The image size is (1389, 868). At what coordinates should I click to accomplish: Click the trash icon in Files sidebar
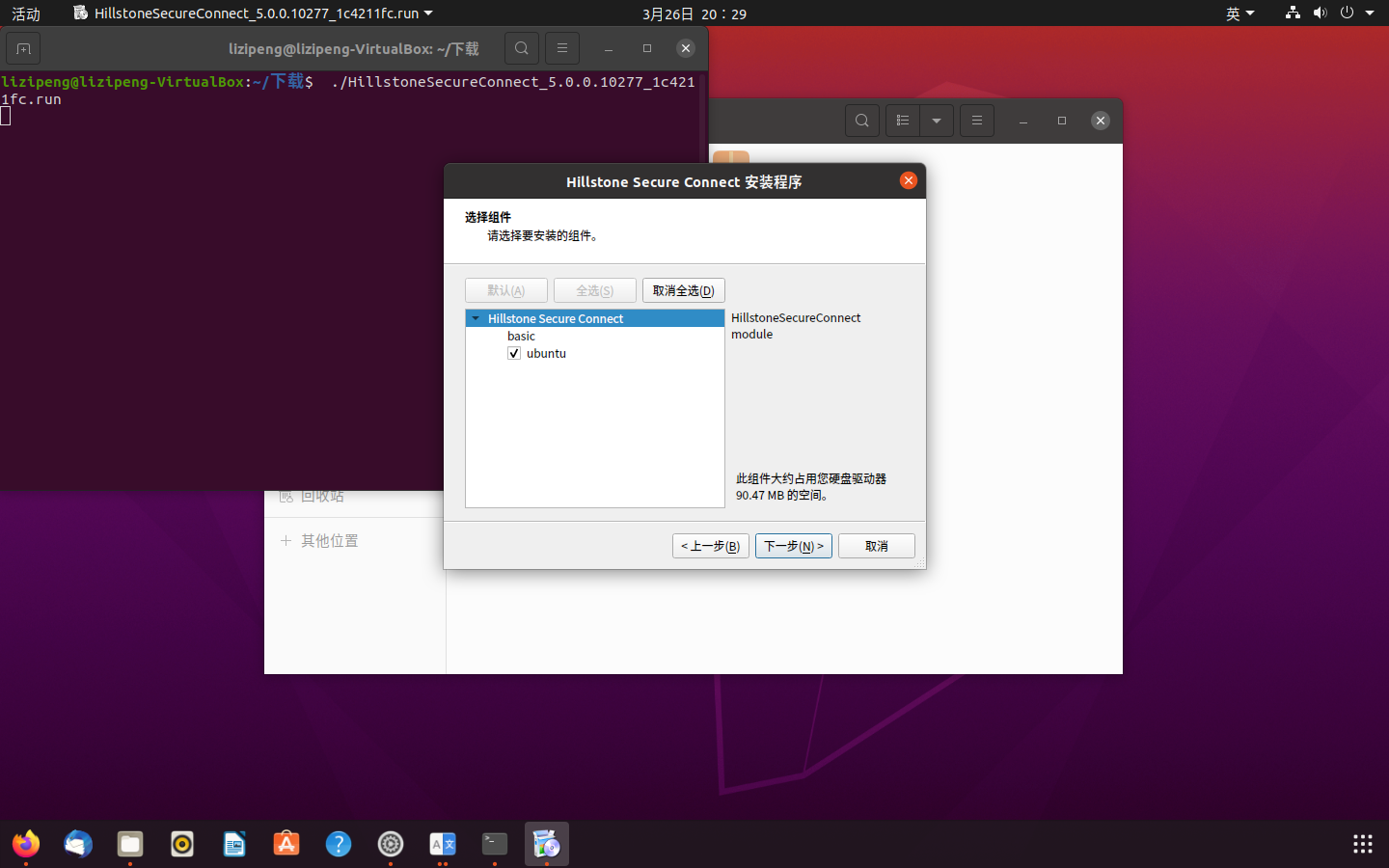(286, 496)
